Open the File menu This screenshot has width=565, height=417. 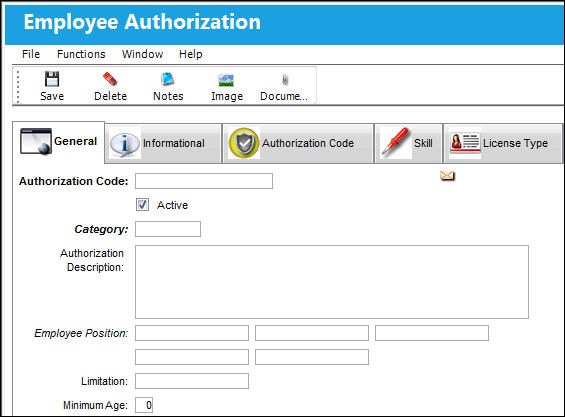(31, 54)
